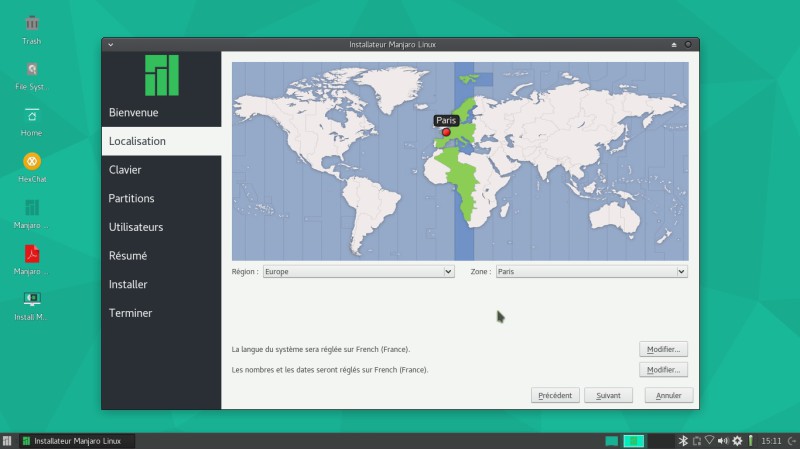Click the shade/roll-up button in the titlebar

(x=674, y=45)
